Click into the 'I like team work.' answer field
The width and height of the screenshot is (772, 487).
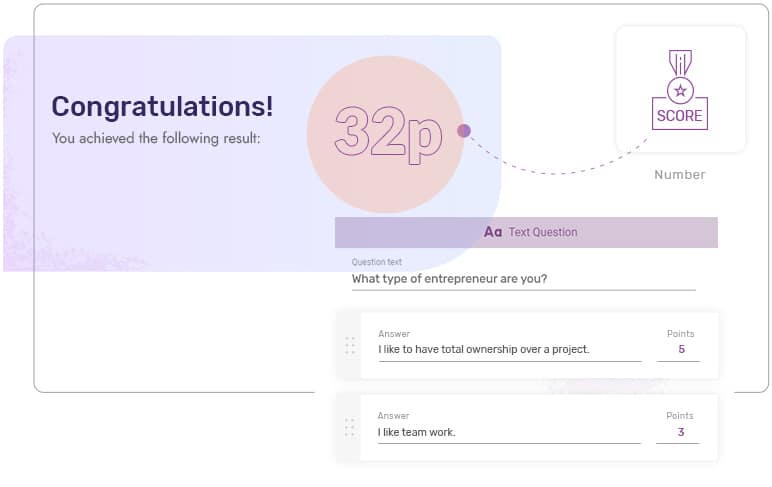(508, 432)
